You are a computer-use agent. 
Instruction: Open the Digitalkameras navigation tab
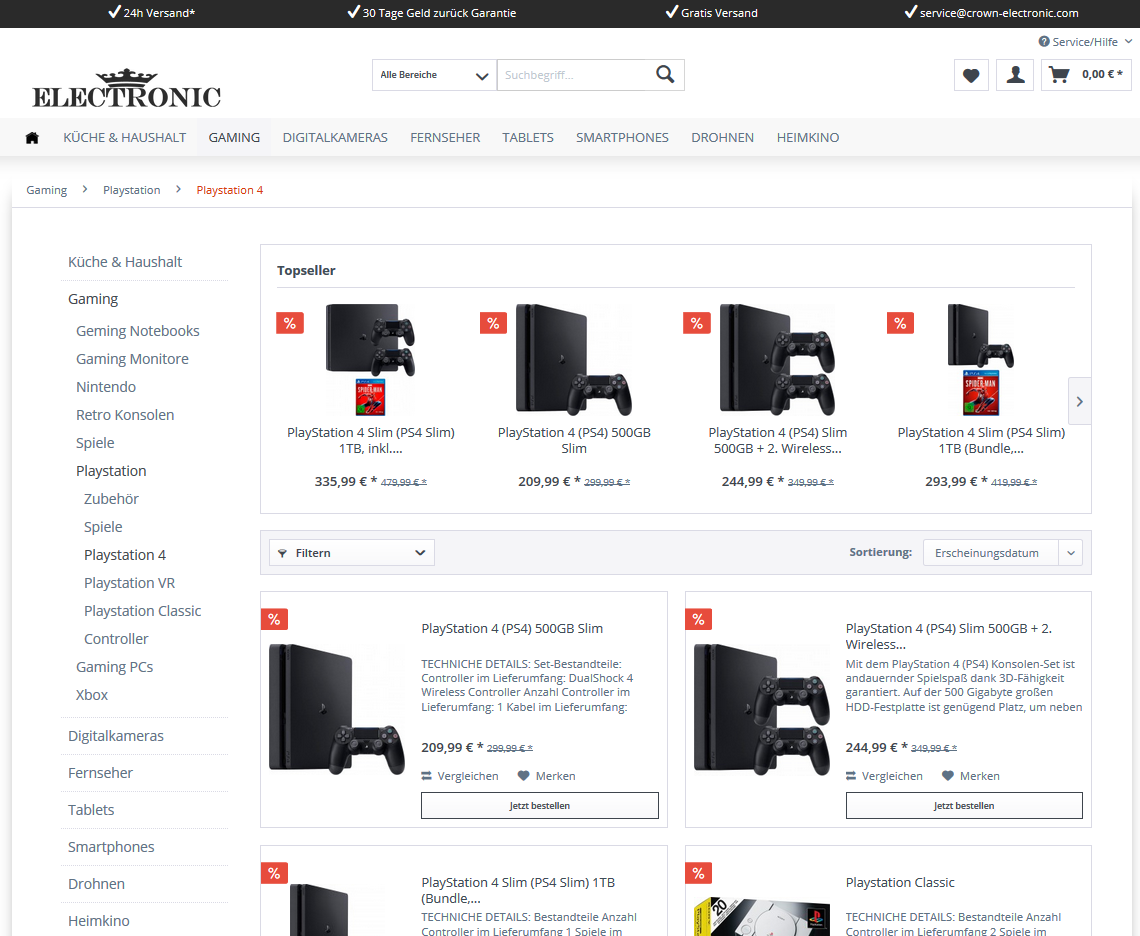coord(335,137)
